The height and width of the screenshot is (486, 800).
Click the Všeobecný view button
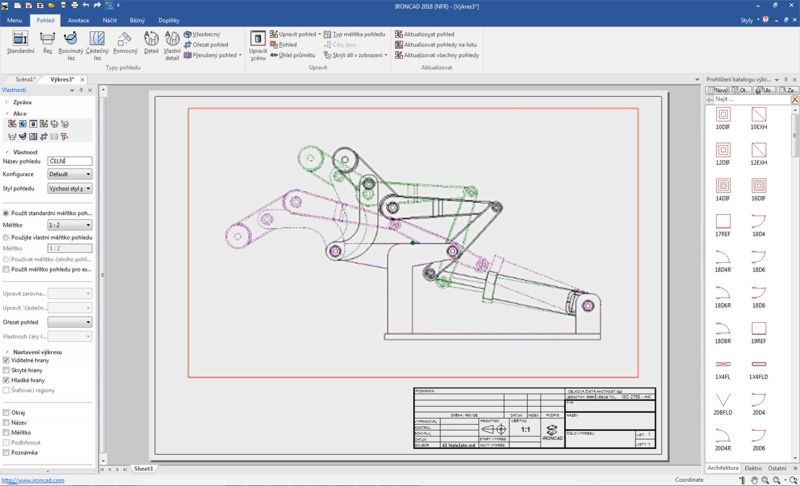coord(202,34)
